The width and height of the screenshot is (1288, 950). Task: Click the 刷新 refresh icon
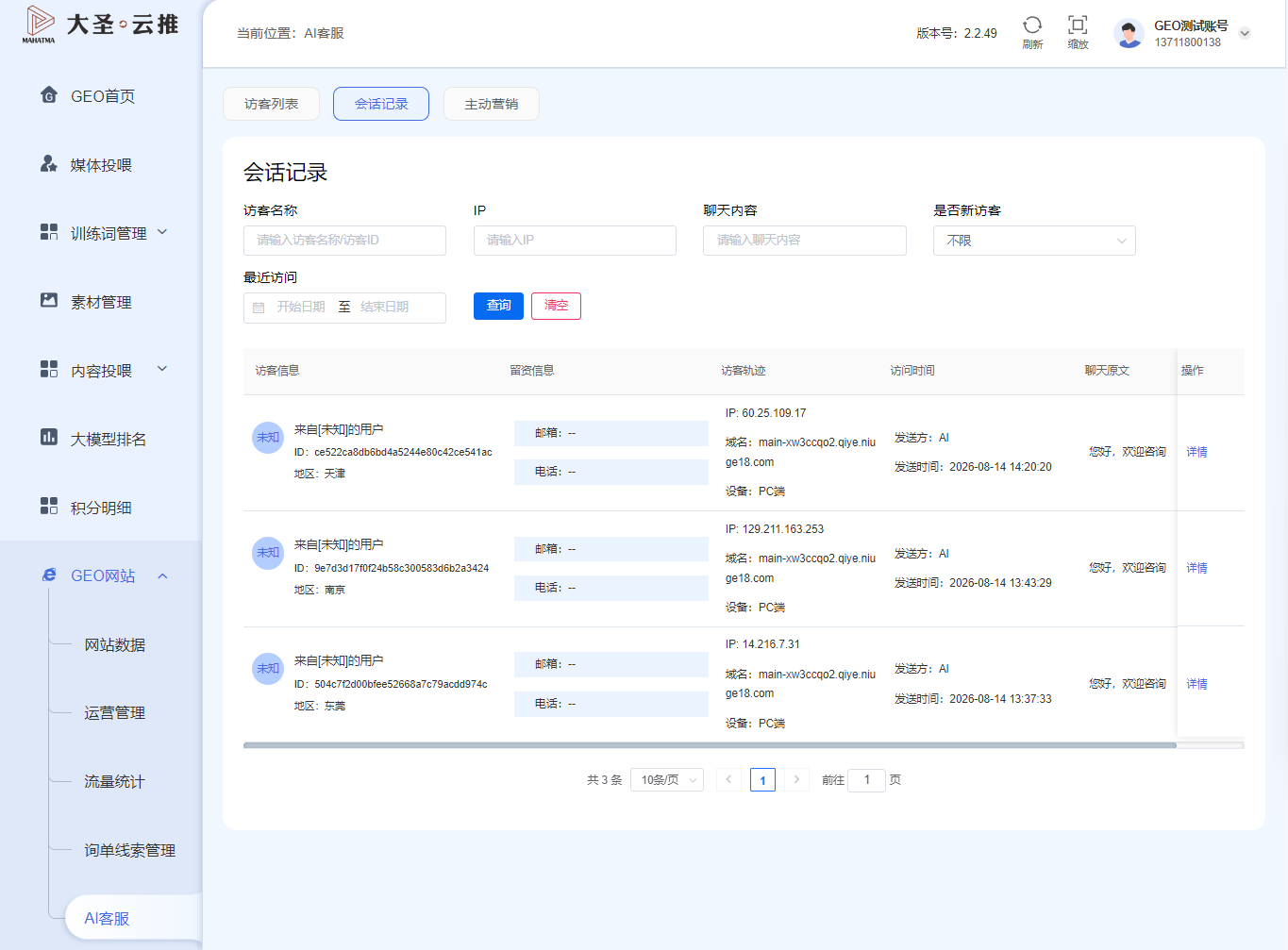pos(1032,25)
